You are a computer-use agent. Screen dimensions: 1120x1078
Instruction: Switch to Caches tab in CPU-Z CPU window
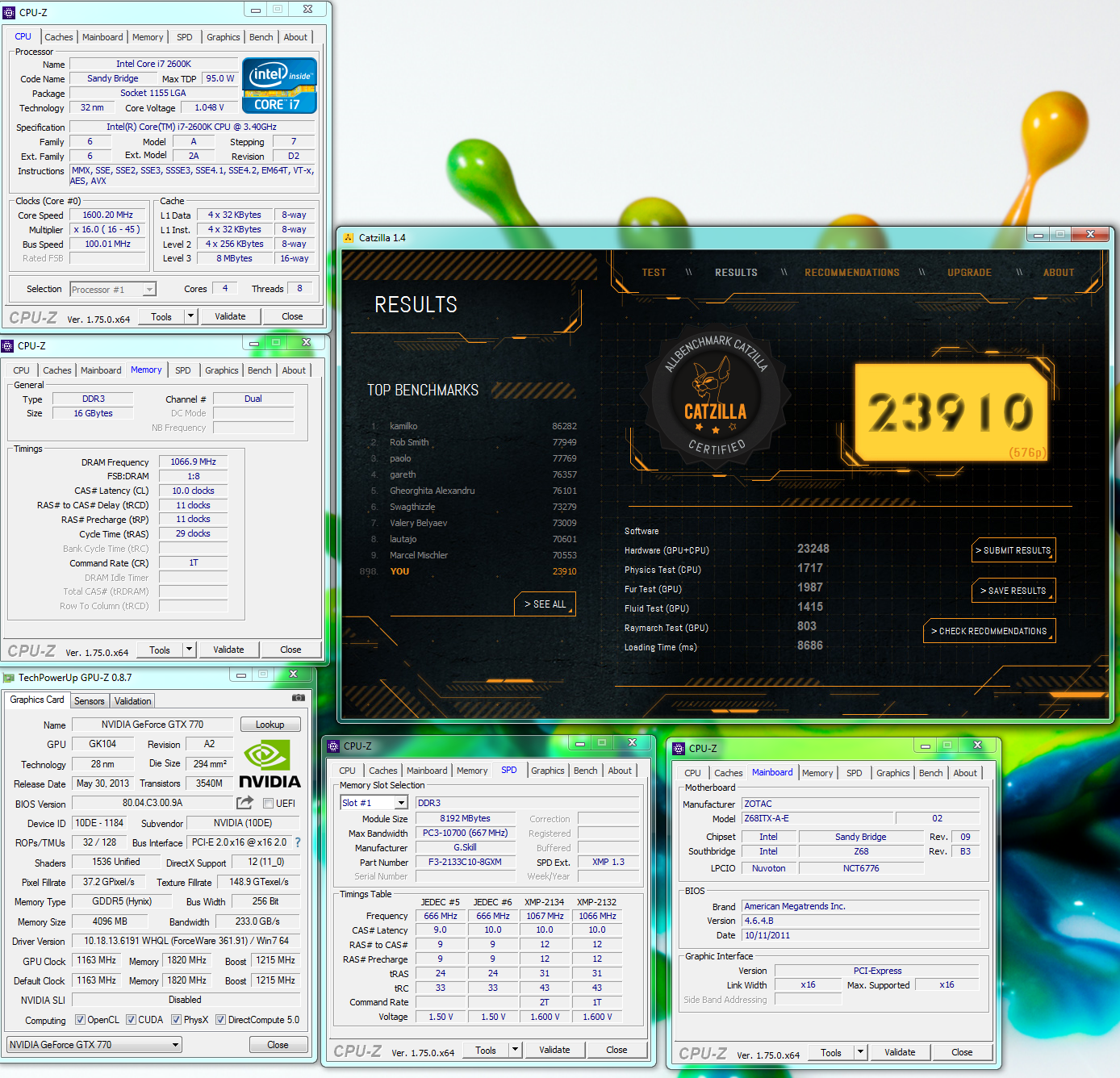pos(59,37)
